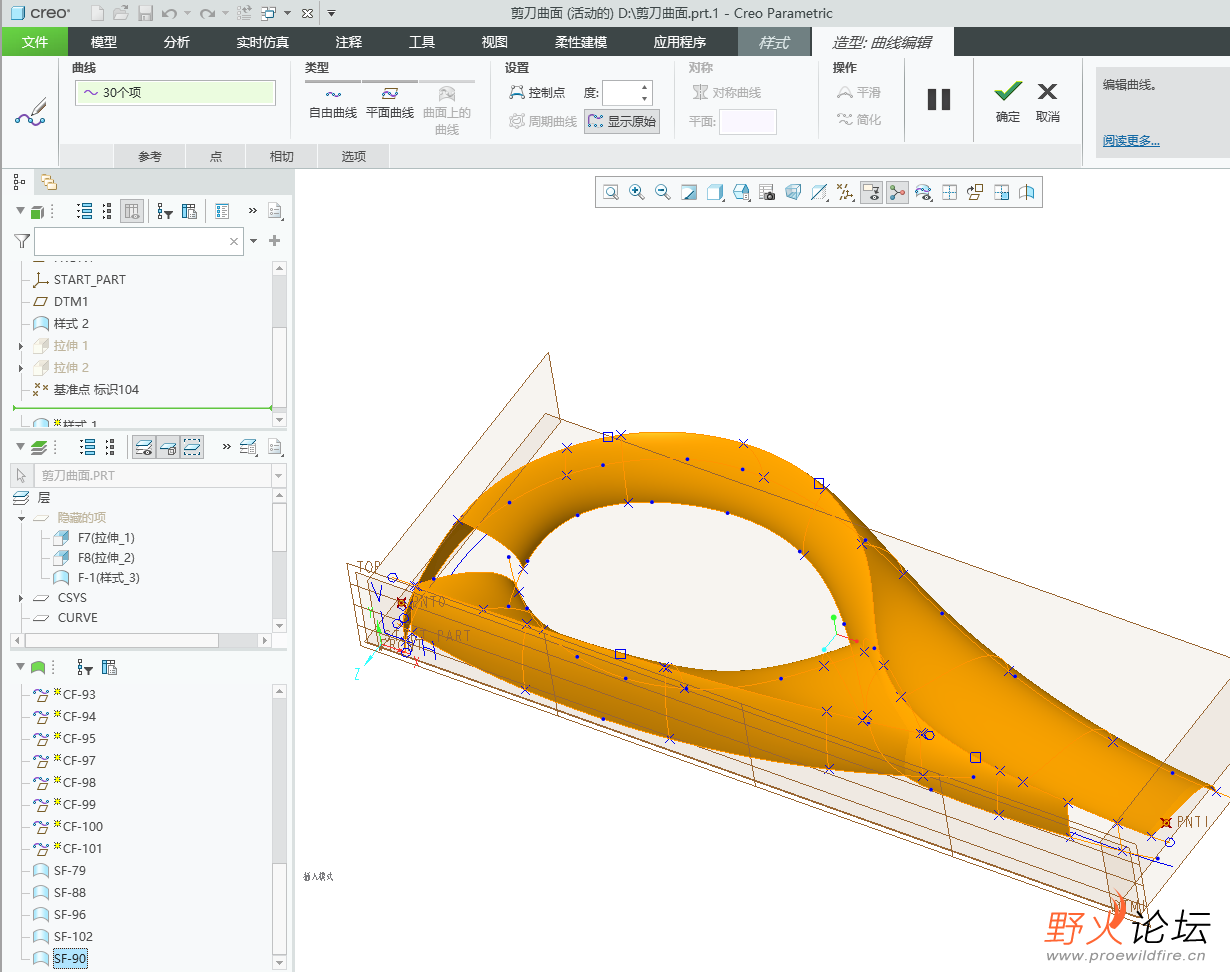Viewport: 1230px width, 972px height.
Task: Toggle the tree columns display icon
Action: tap(131, 211)
